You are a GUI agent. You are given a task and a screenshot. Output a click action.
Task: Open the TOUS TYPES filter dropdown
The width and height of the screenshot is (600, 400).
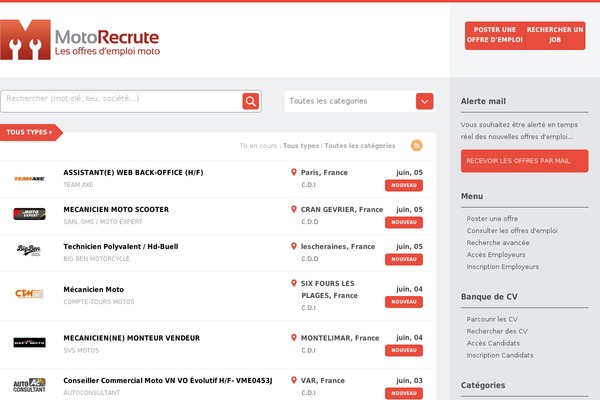point(30,132)
